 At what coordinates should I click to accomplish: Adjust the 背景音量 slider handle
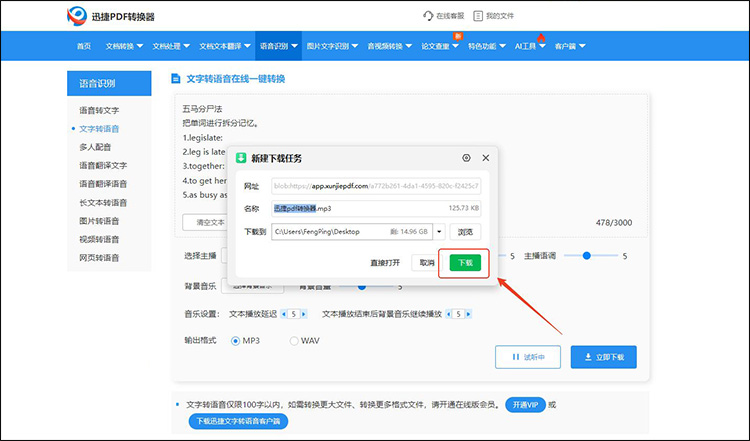362,287
